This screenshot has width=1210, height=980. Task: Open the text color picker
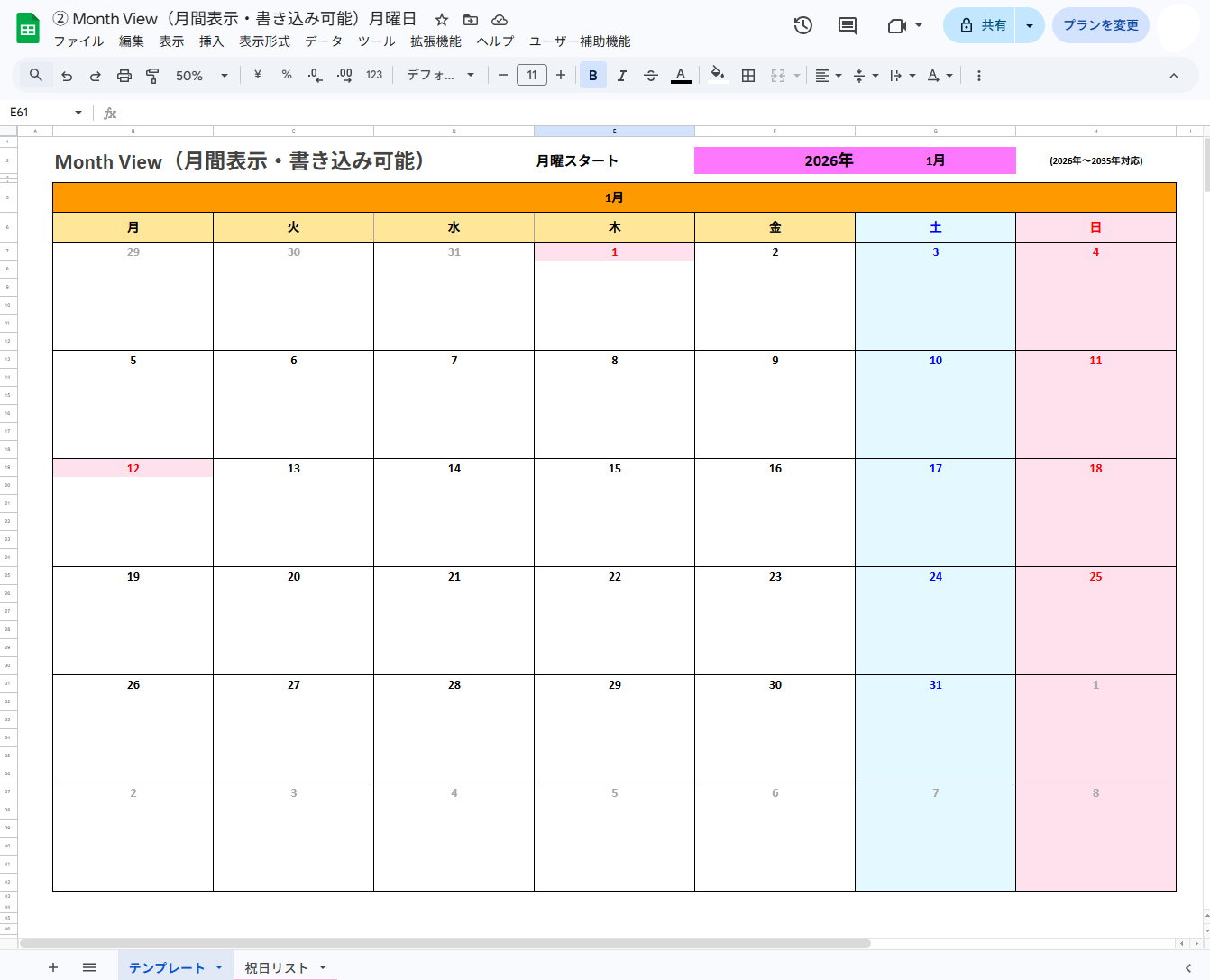(681, 75)
